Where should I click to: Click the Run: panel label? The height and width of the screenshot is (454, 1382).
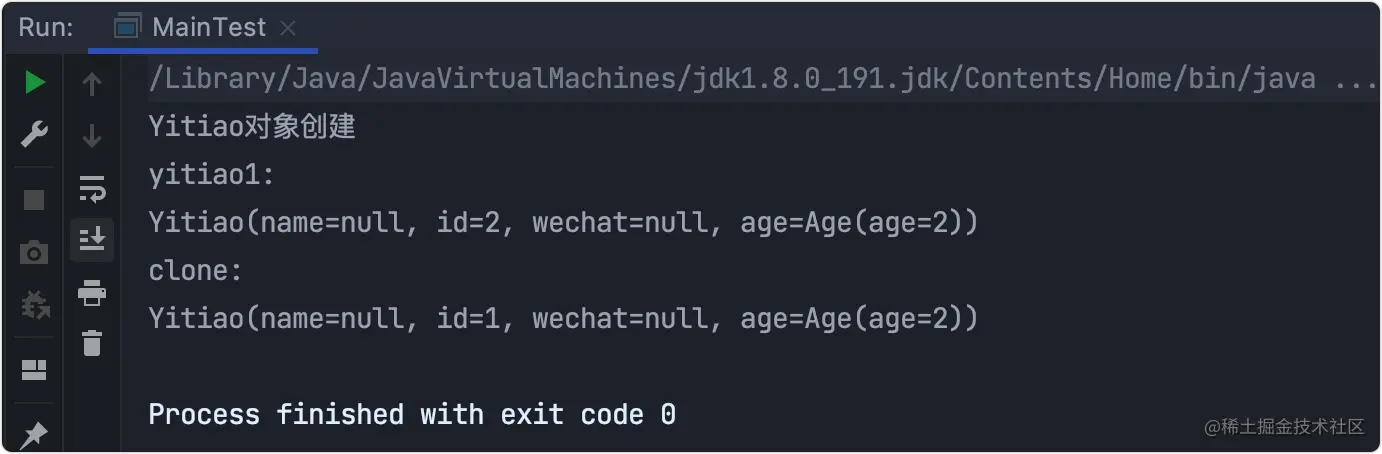45,28
